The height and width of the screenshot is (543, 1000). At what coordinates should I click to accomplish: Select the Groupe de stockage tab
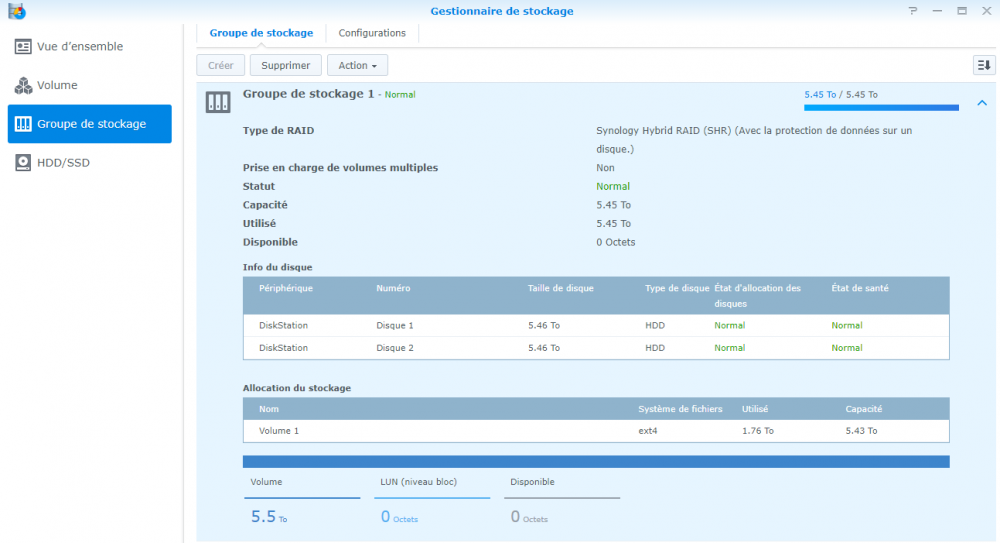click(261, 33)
